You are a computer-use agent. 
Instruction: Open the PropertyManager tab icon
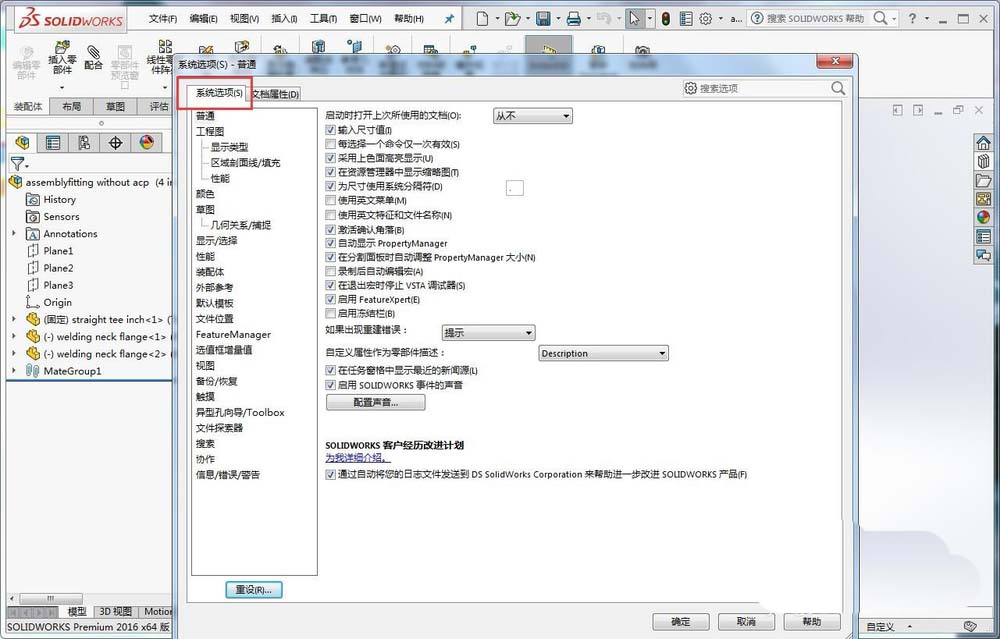tap(53, 142)
